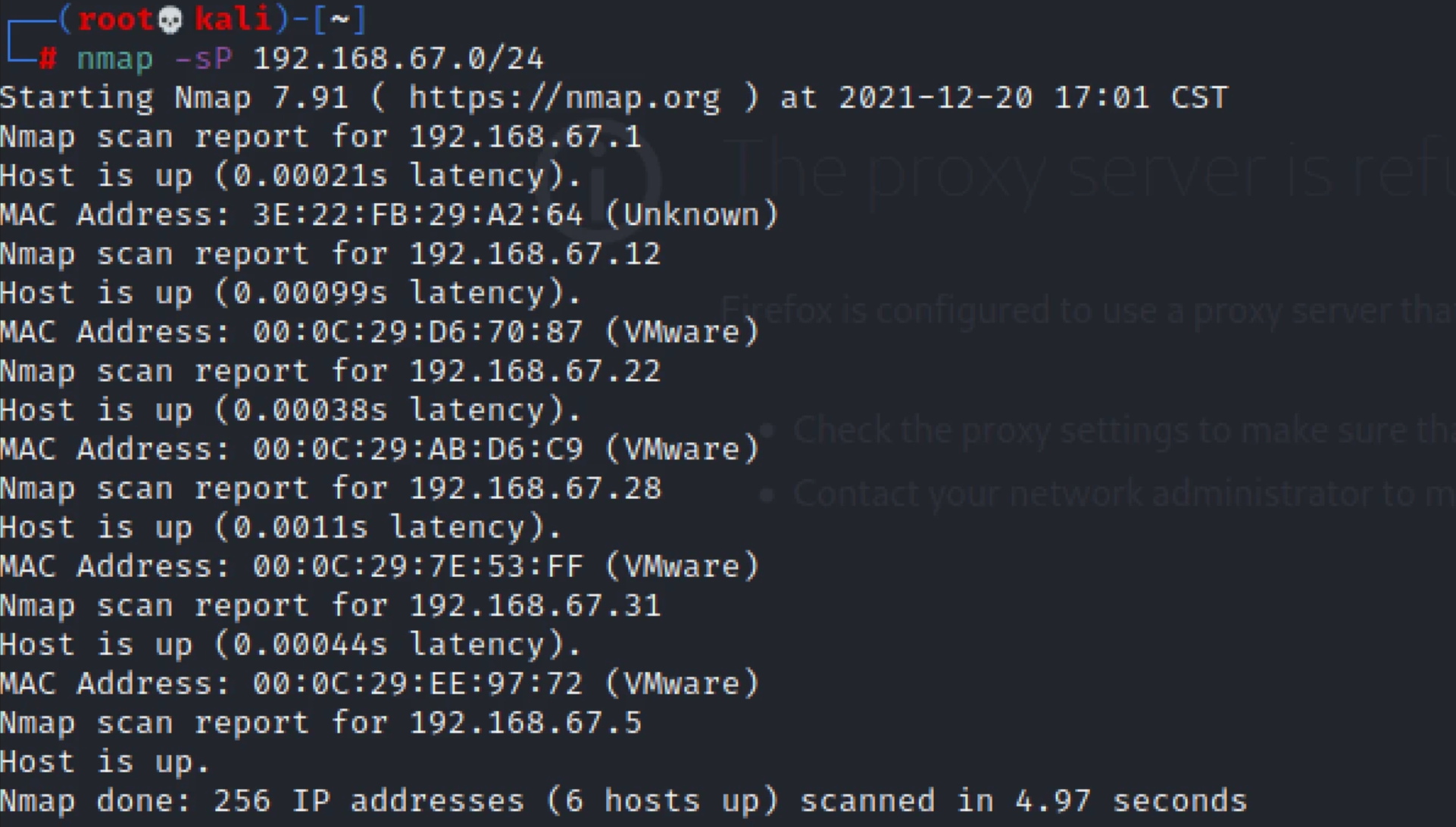Click MAC address 00:0C:29:AB:D6:C9

[417, 450]
